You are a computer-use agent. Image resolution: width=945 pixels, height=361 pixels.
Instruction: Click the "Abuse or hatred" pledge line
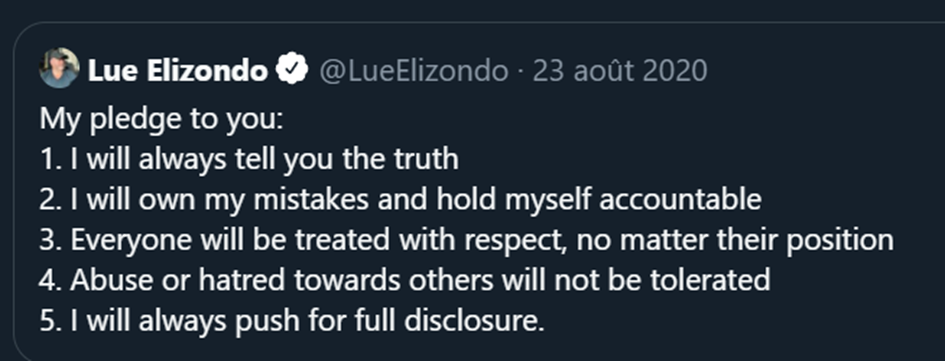tap(405, 280)
